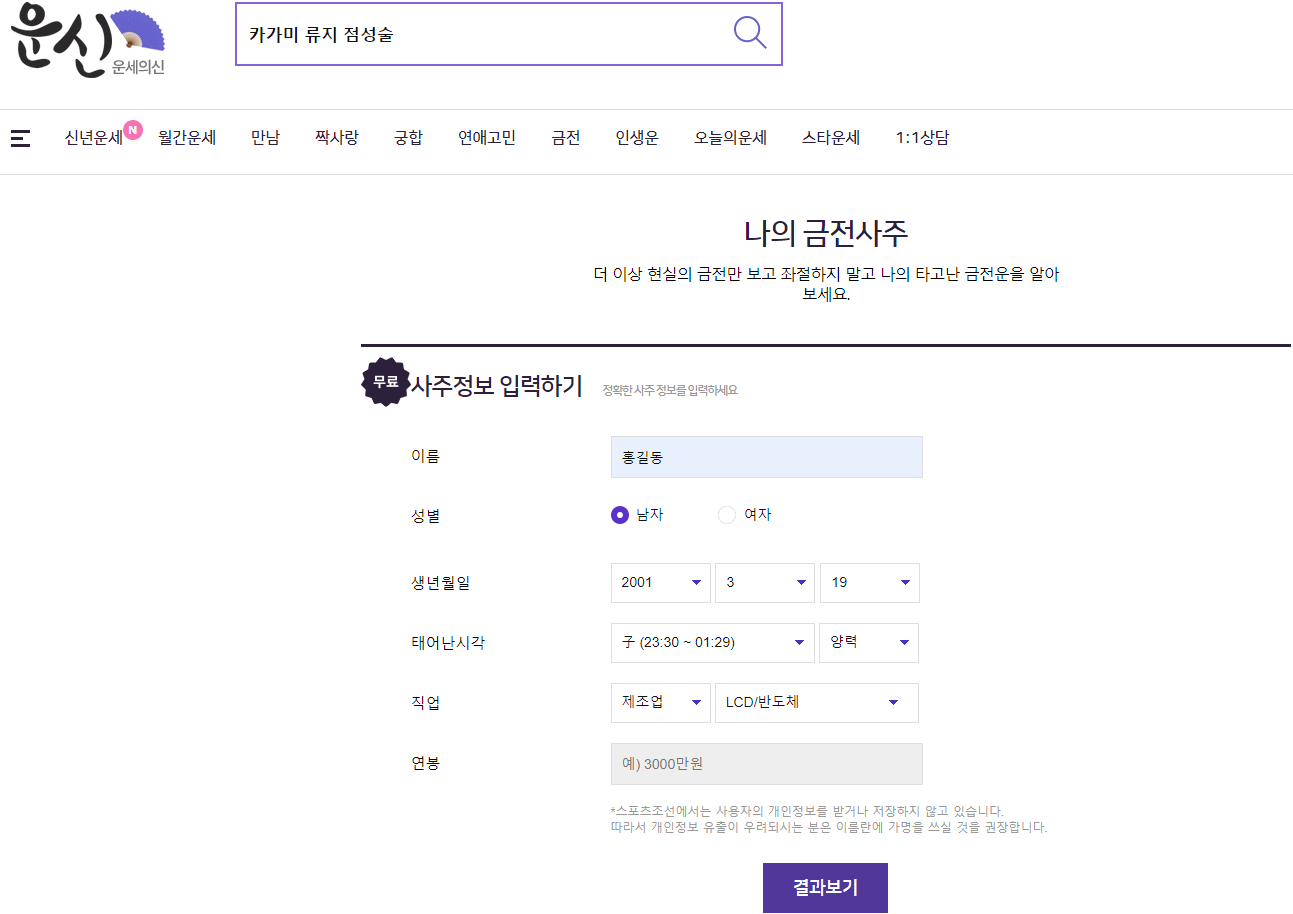
Task: Click the 이름 name field containing 홍길동
Action: 766,455
